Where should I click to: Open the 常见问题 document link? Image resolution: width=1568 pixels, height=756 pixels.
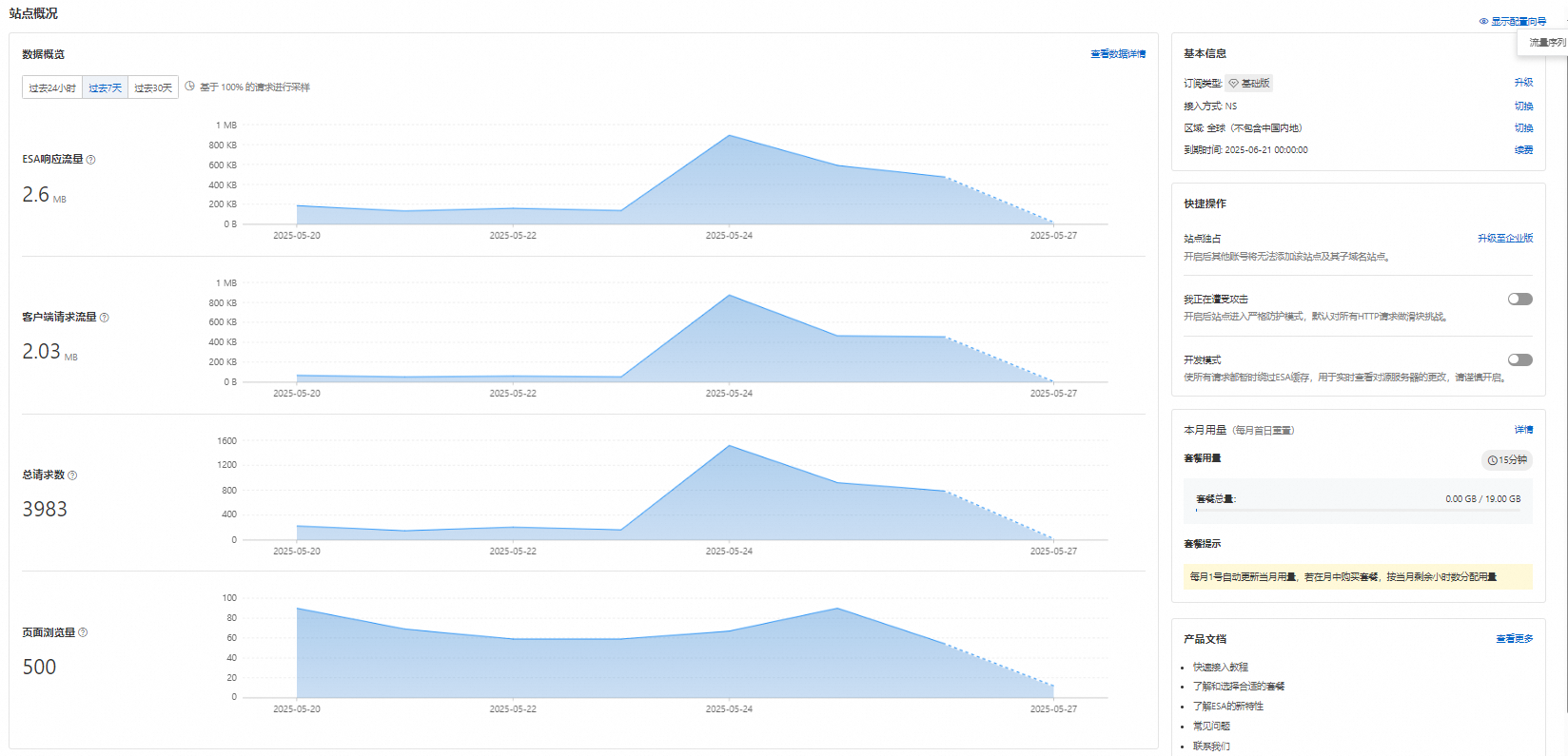coord(1211,727)
